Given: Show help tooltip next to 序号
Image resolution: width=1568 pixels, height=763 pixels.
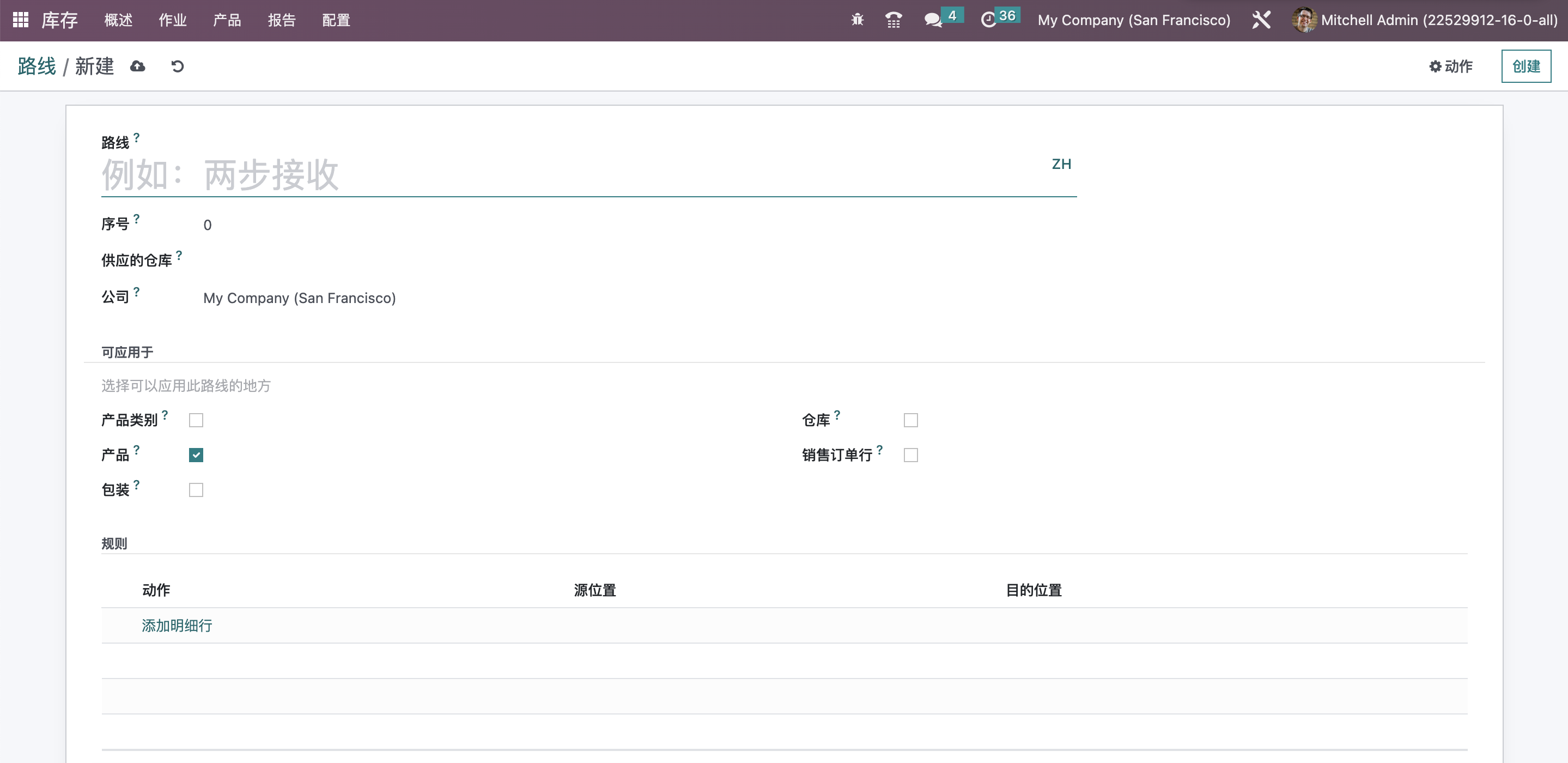Looking at the screenshot, I should [x=136, y=219].
